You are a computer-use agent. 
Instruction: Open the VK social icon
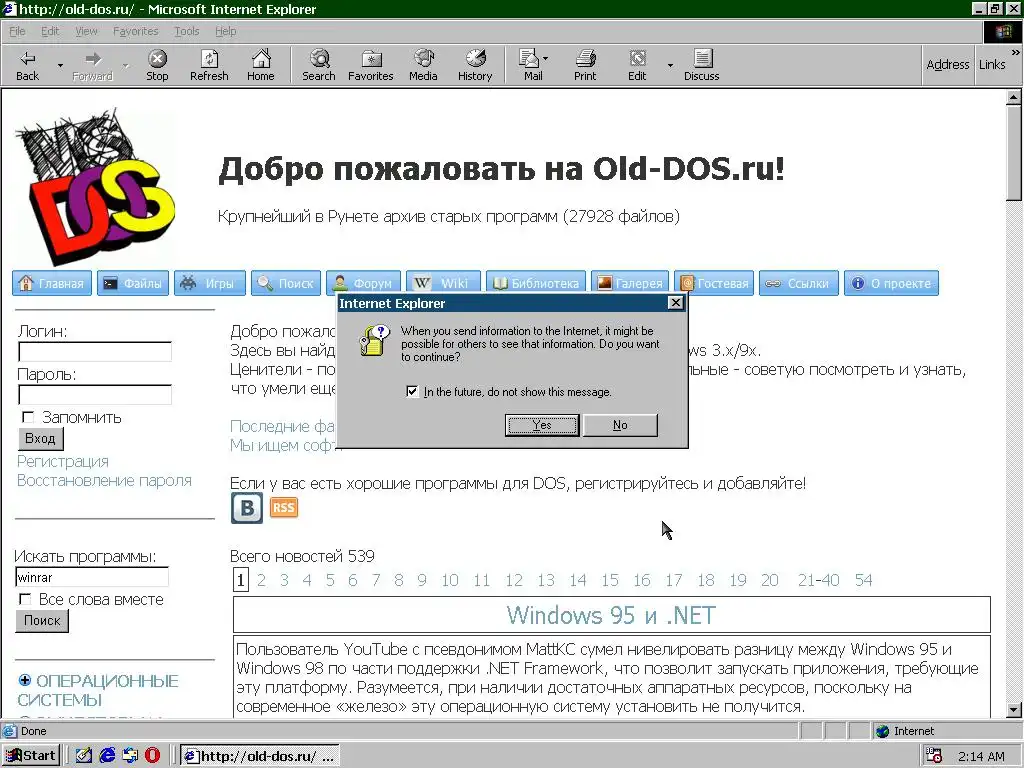(247, 507)
